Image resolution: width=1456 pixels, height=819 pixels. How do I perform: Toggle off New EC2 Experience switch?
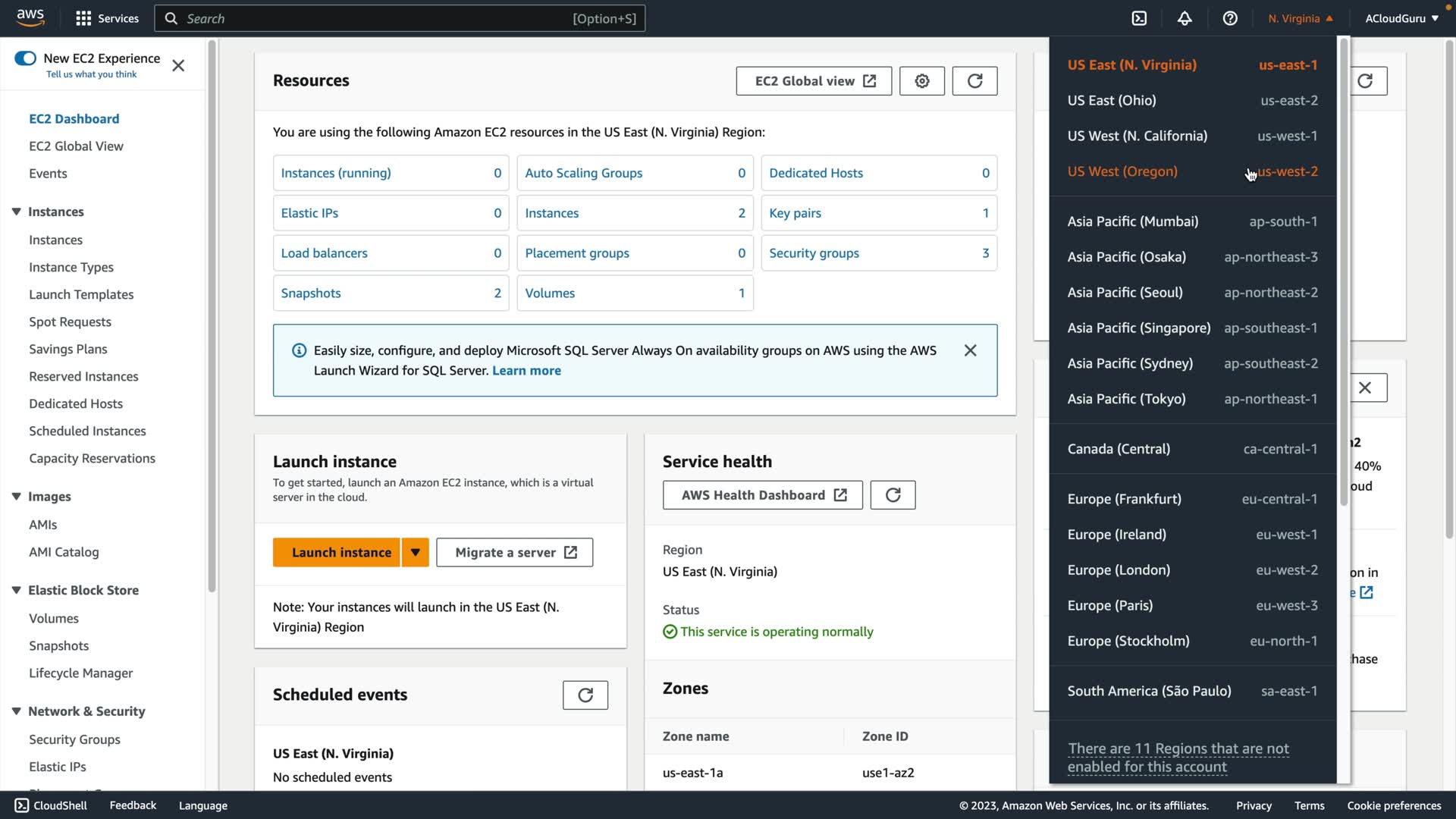pyautogui.click(x=25, y=58)
